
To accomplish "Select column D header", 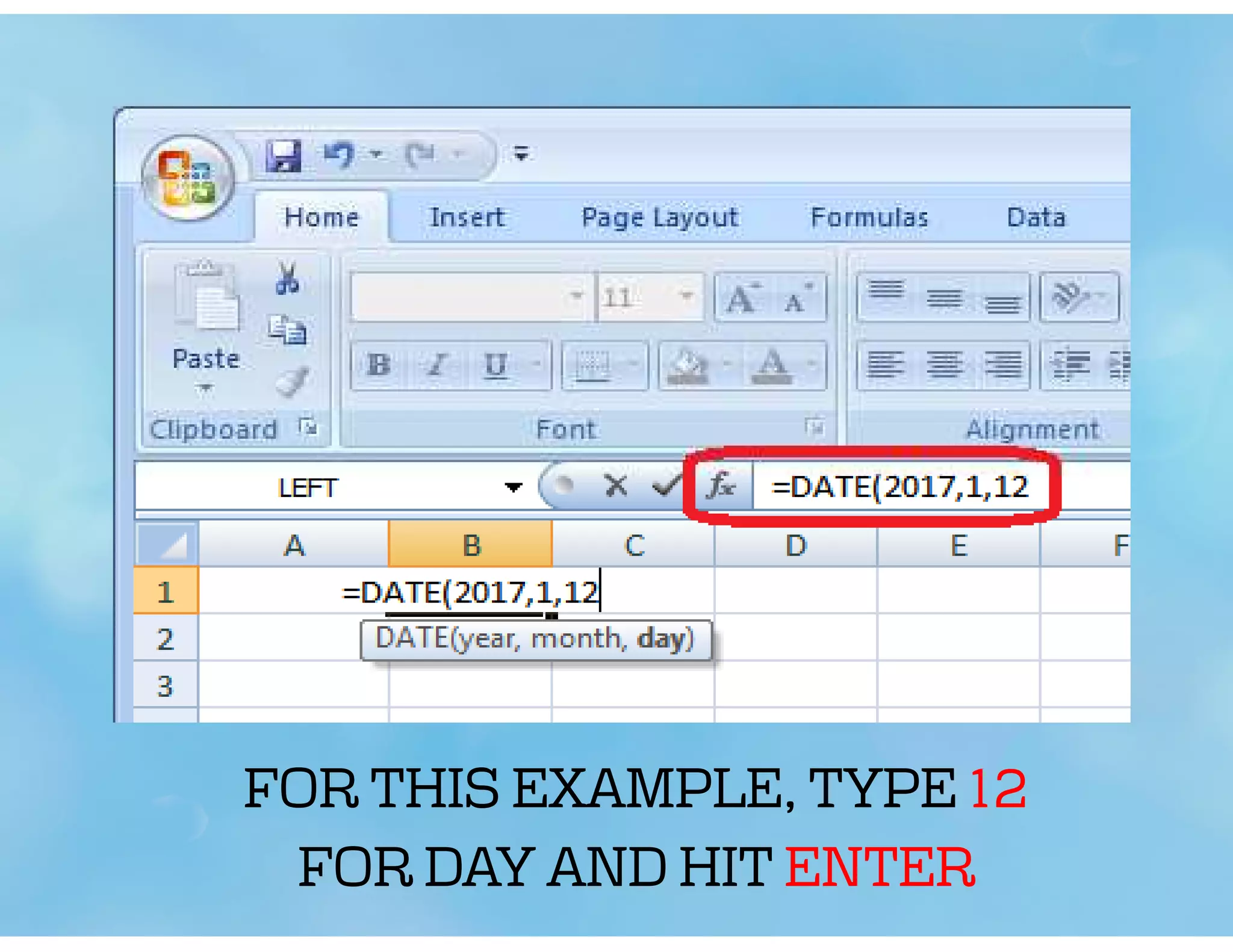I will (x=795, y=546).
